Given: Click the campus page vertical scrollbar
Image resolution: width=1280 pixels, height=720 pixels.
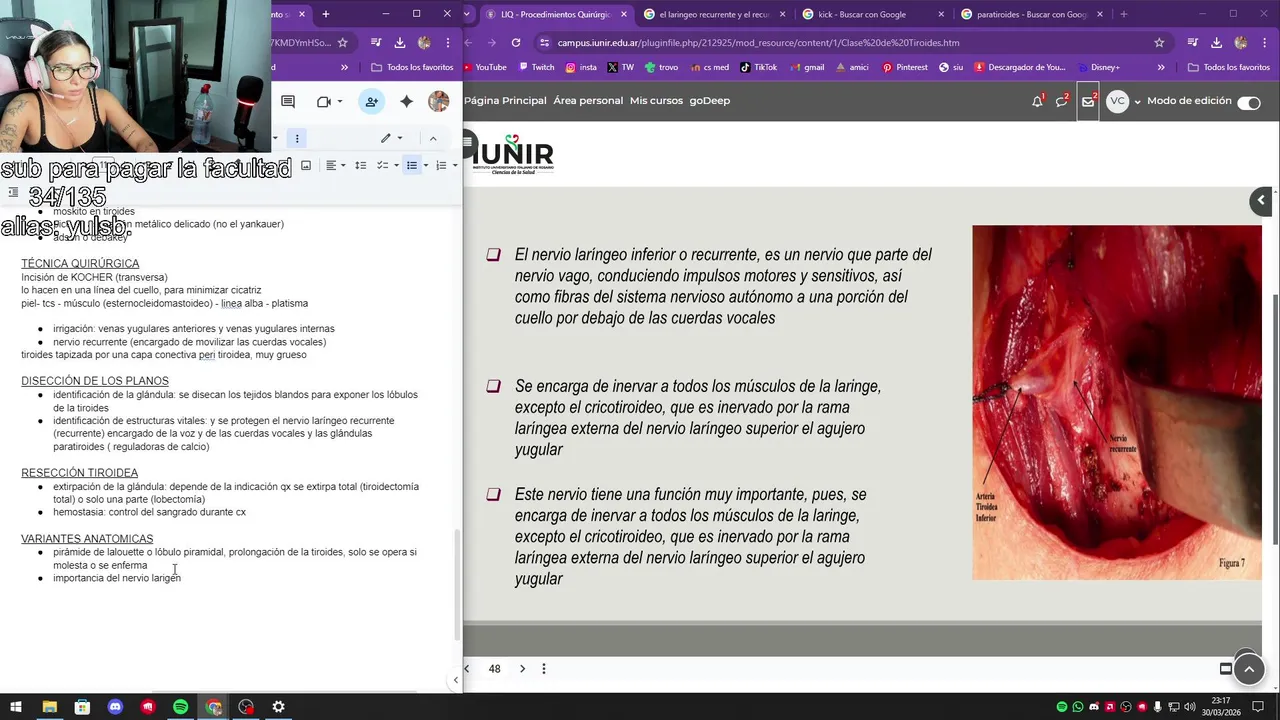Looking at the screenshot, I should [1274, 420].
